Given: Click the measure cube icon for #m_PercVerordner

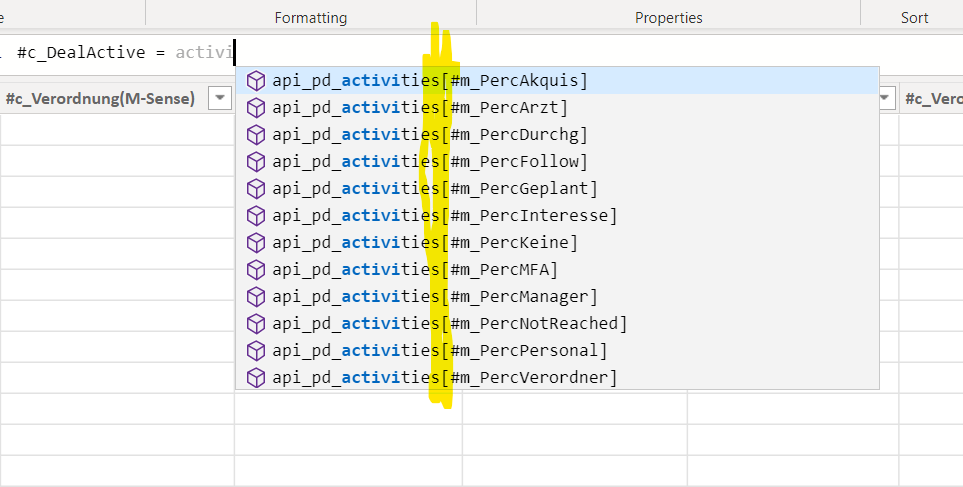Looking at the screenshot, I should coord(255,378).
